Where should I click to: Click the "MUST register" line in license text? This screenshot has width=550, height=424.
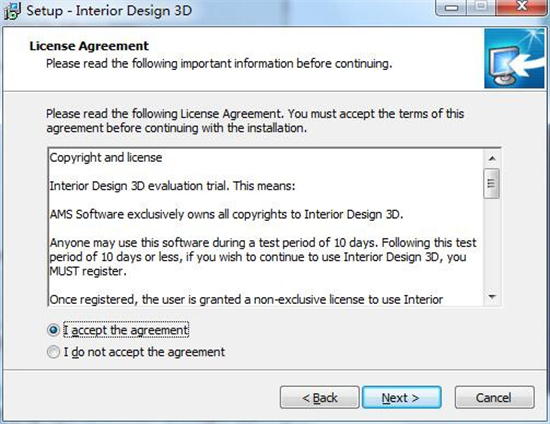(x=88, y=271)
